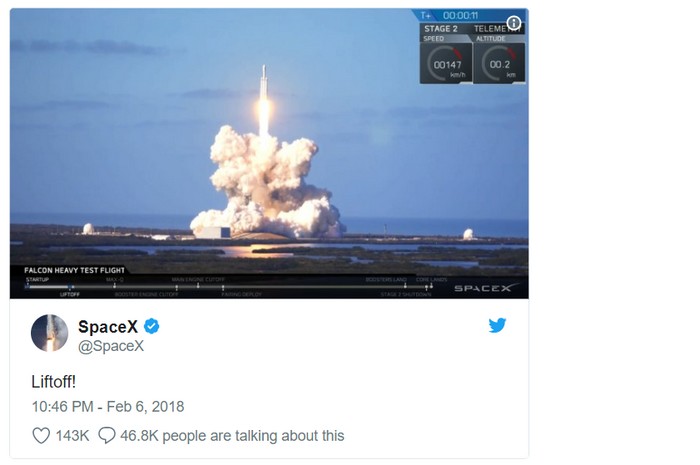Open the SpaceX profile avatar
The width and height of the screenshot is (700, 465).
coord(50,333)
